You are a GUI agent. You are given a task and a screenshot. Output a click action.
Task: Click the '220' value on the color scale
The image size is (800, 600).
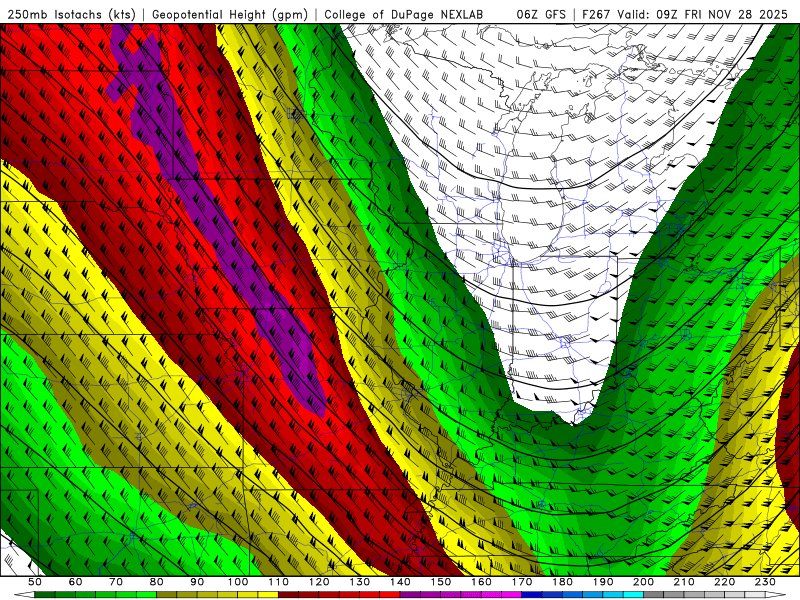pos(724,582)
